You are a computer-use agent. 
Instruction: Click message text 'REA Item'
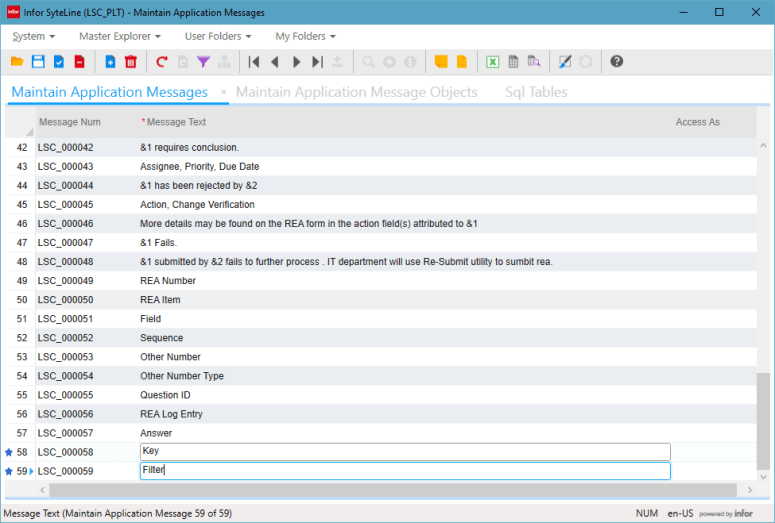pyautogui.click(x=160, y=300)
